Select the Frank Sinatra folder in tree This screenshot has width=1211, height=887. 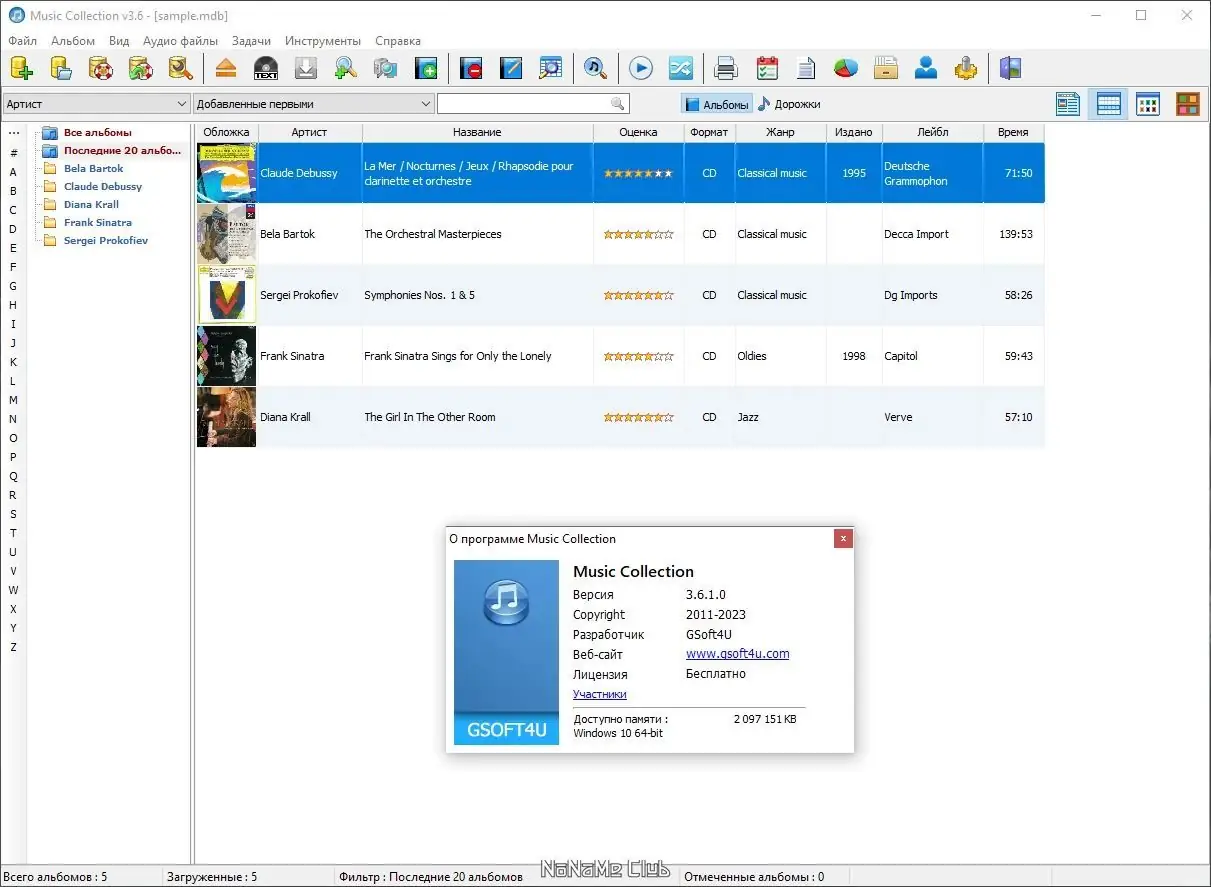point(97,223)
